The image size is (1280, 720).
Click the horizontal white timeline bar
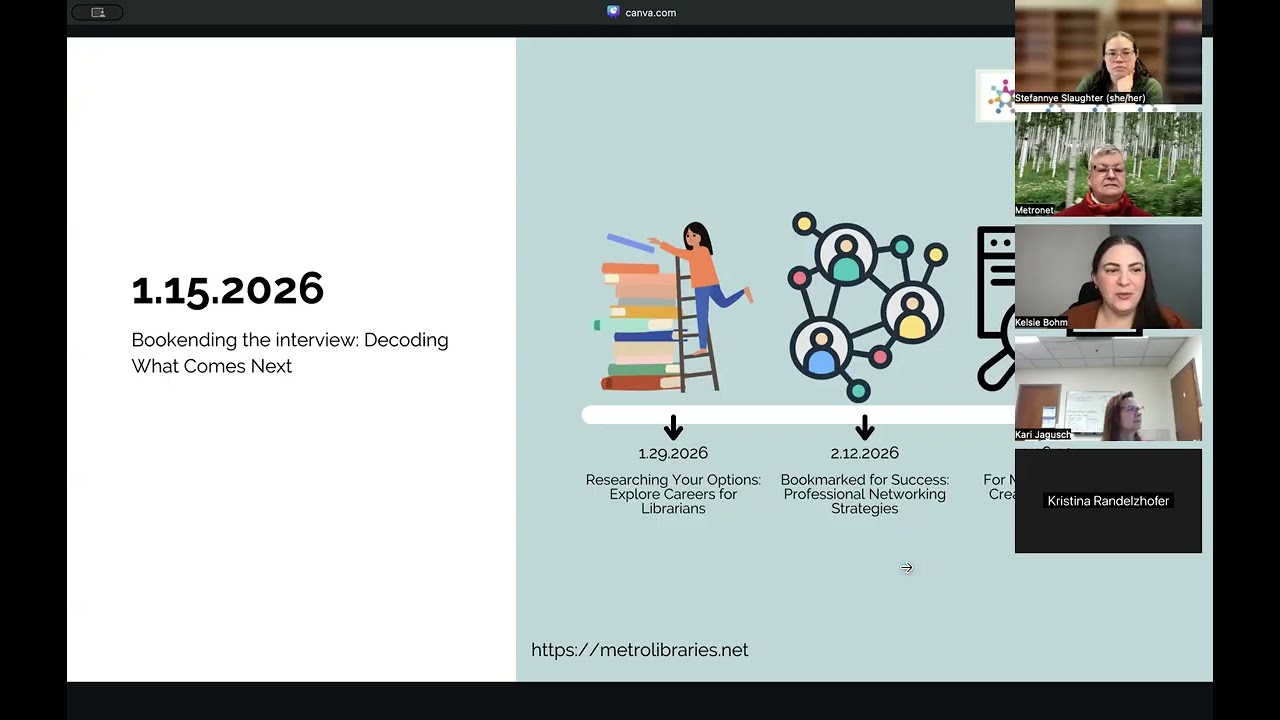pos(798,414)
